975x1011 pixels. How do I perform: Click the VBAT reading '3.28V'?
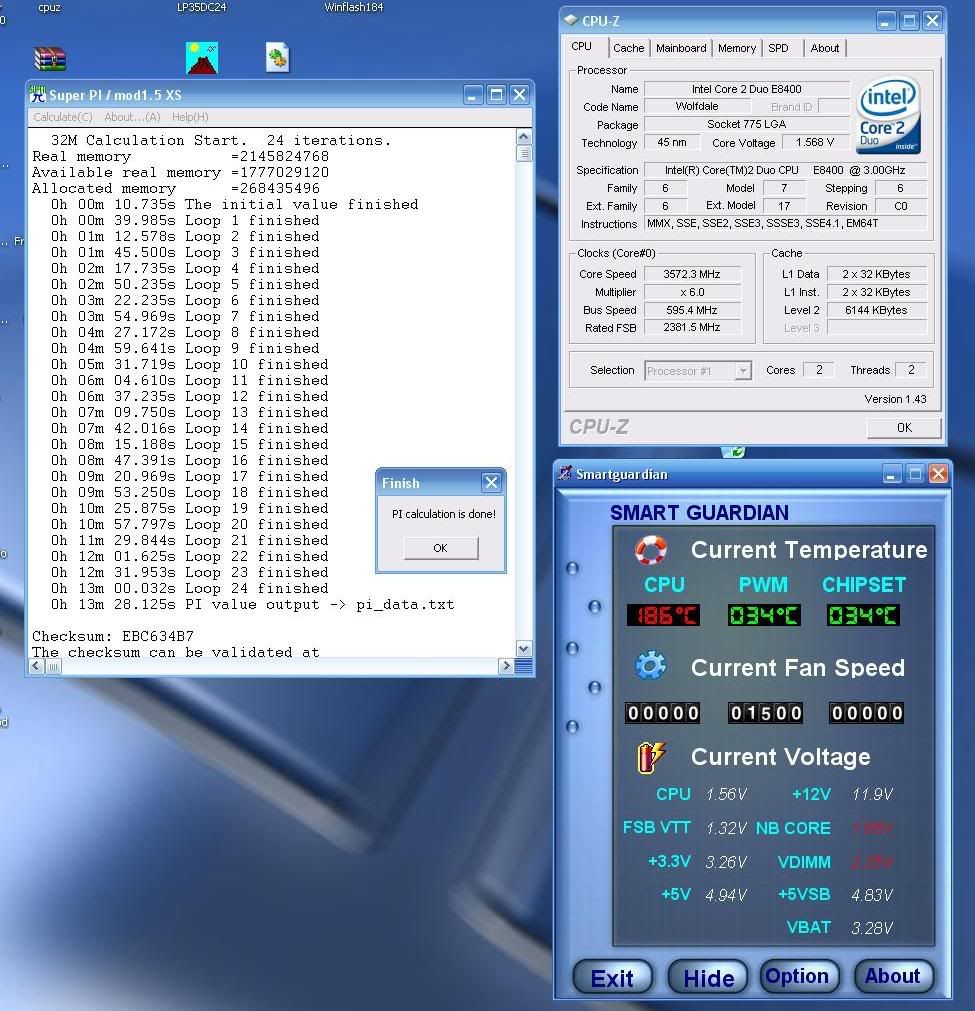point(872,928)
